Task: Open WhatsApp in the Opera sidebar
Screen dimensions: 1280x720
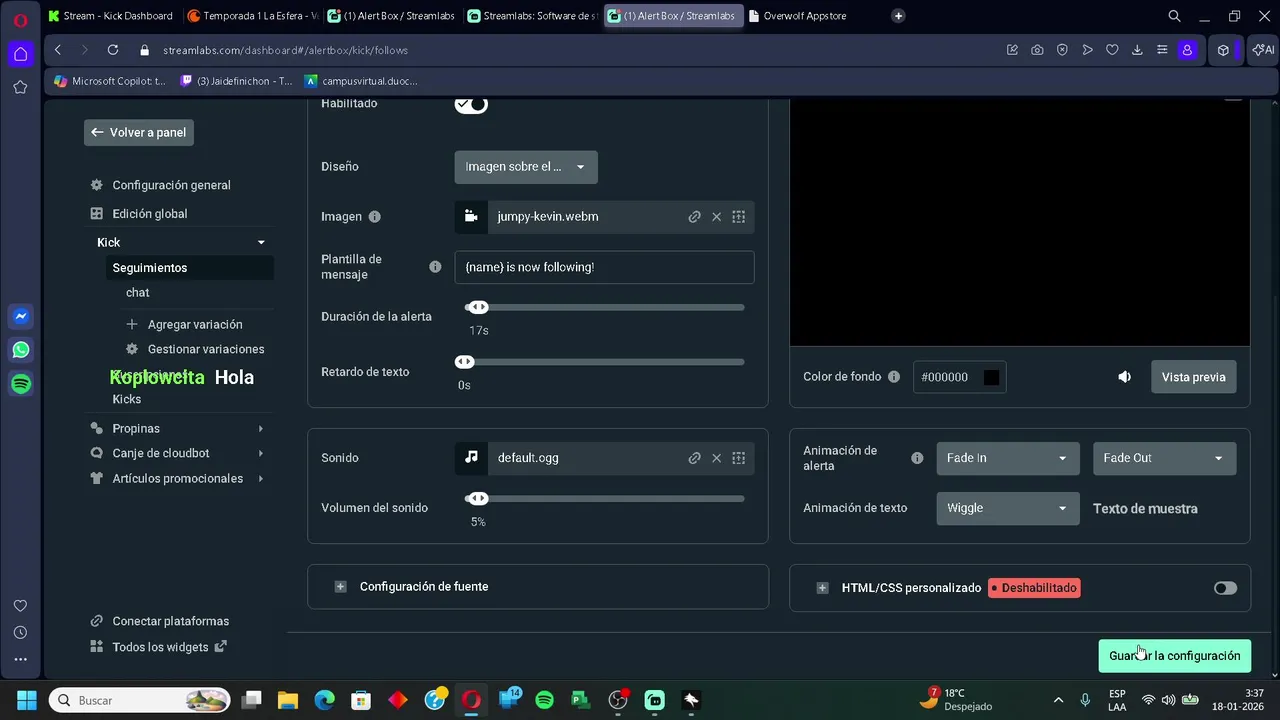Action: point(21,350)
